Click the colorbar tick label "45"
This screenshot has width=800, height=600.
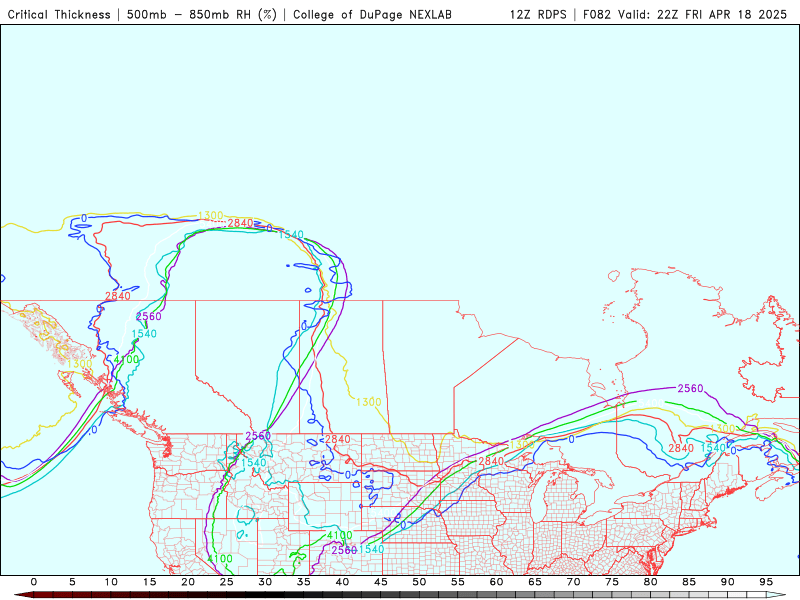pos(381,582)
